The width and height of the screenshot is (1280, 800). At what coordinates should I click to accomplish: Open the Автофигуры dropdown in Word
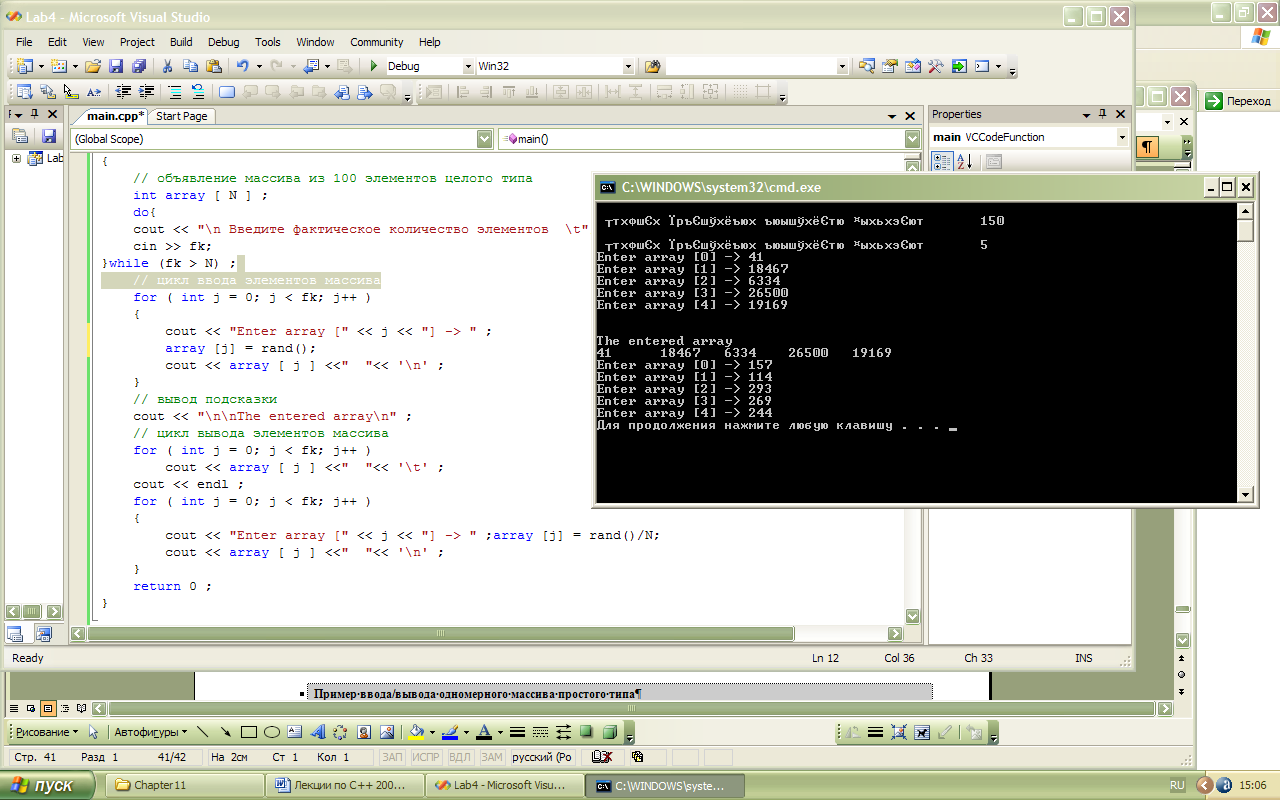pyautogui.click(x=150, y=732)
